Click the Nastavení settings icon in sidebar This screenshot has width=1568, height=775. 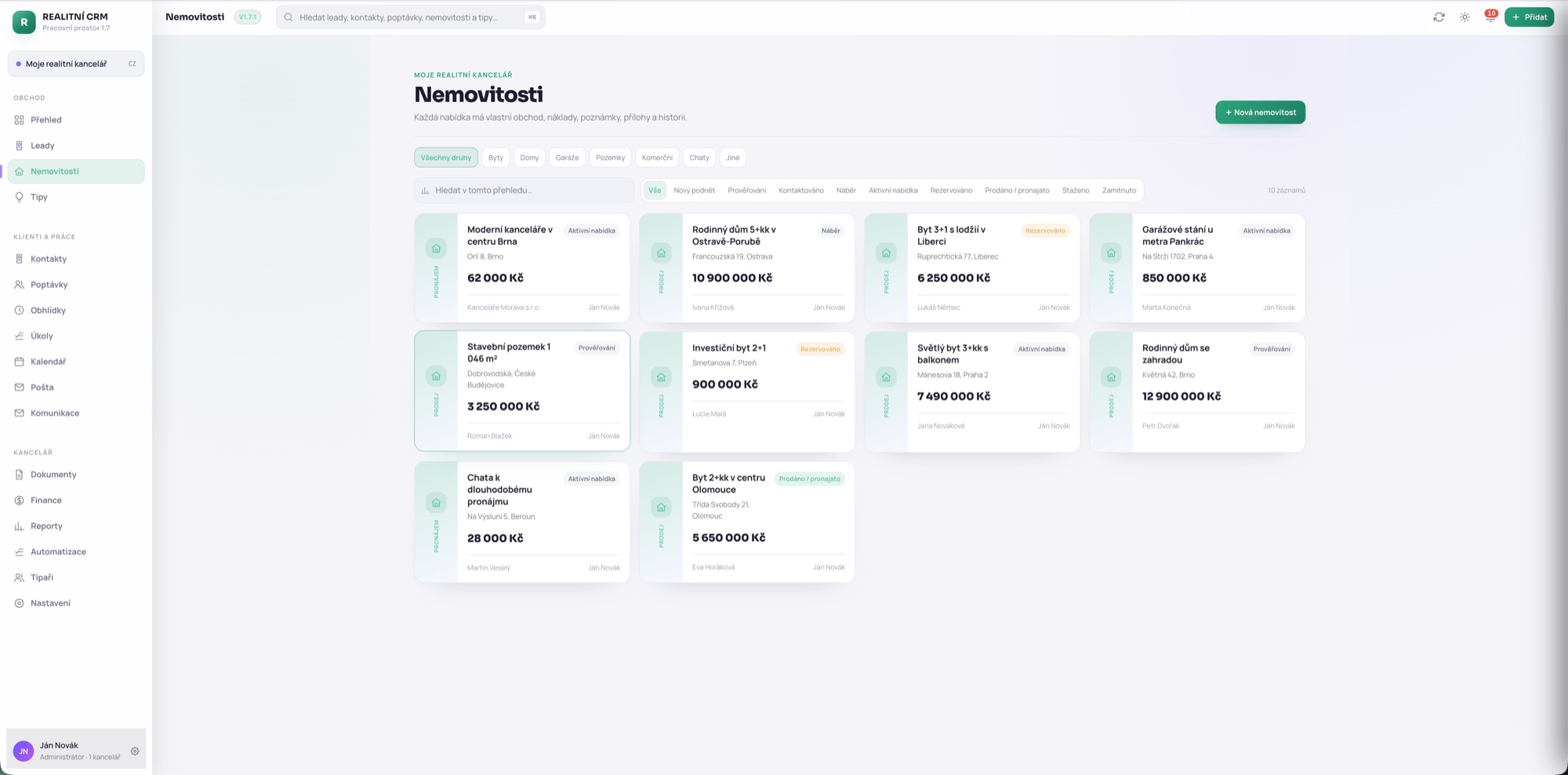[x=20, y=603]
